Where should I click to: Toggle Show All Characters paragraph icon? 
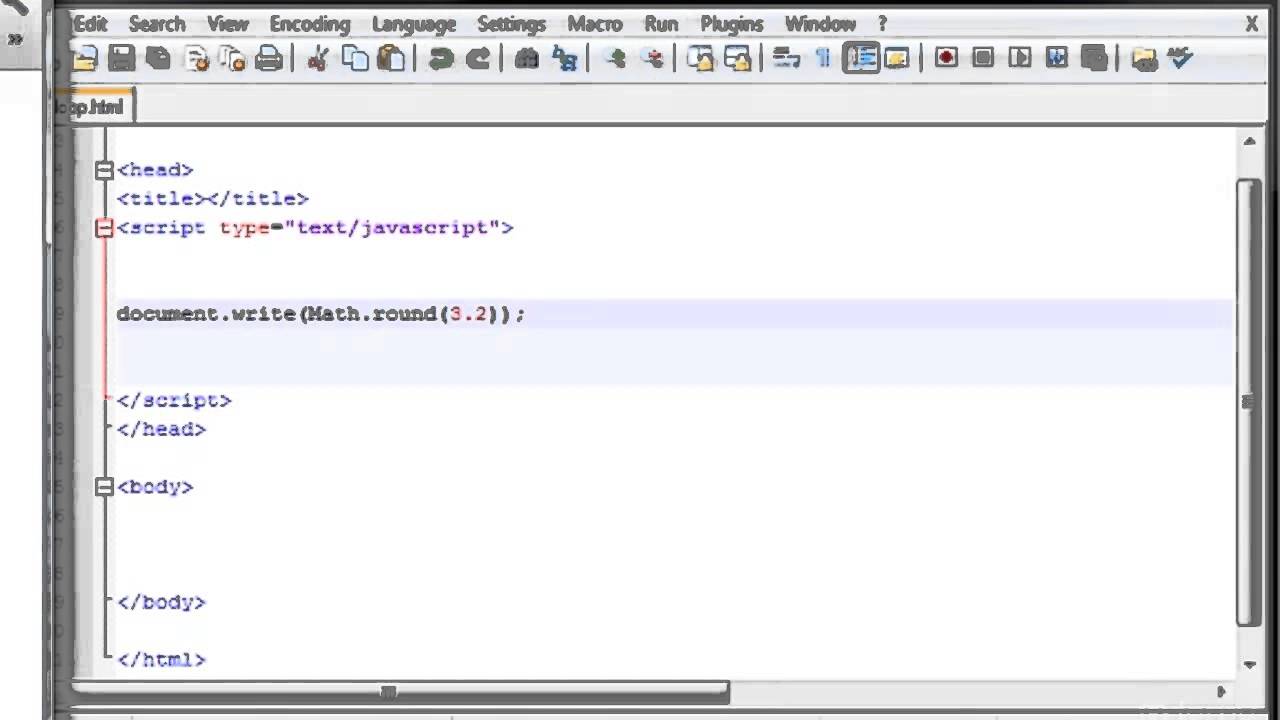(823, 58)
